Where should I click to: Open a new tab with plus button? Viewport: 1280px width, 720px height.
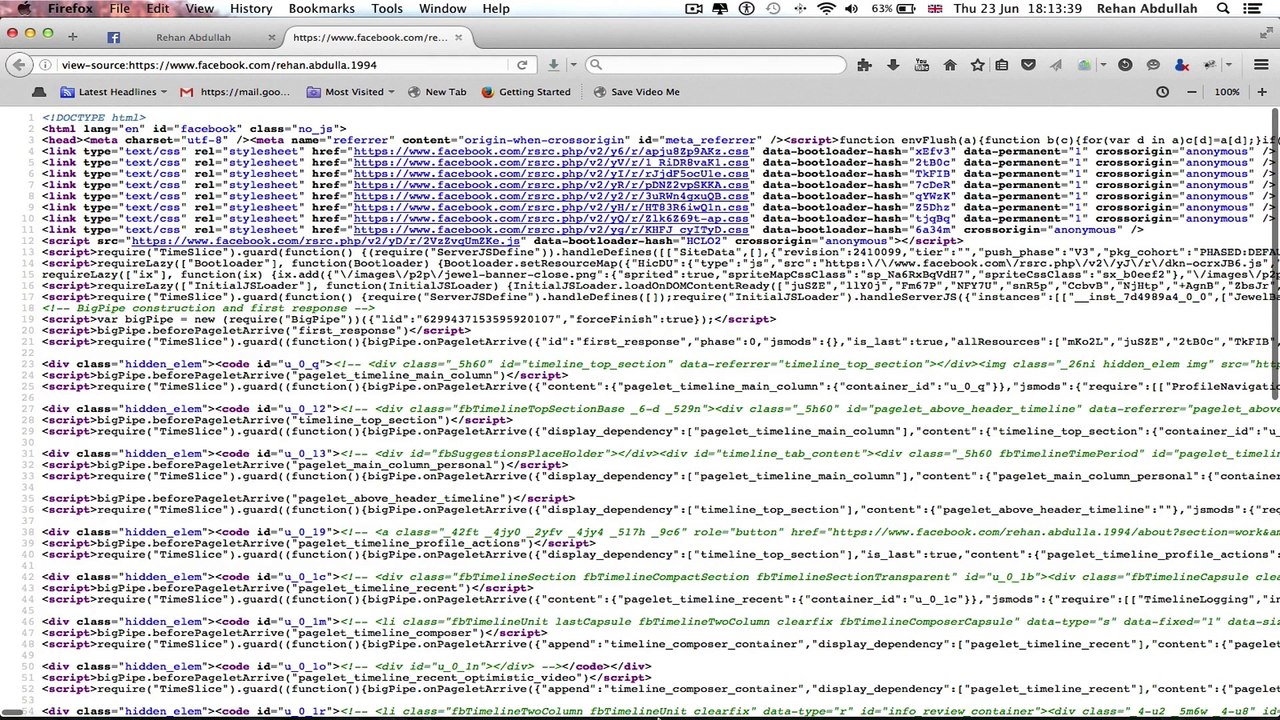pos(72,37)
